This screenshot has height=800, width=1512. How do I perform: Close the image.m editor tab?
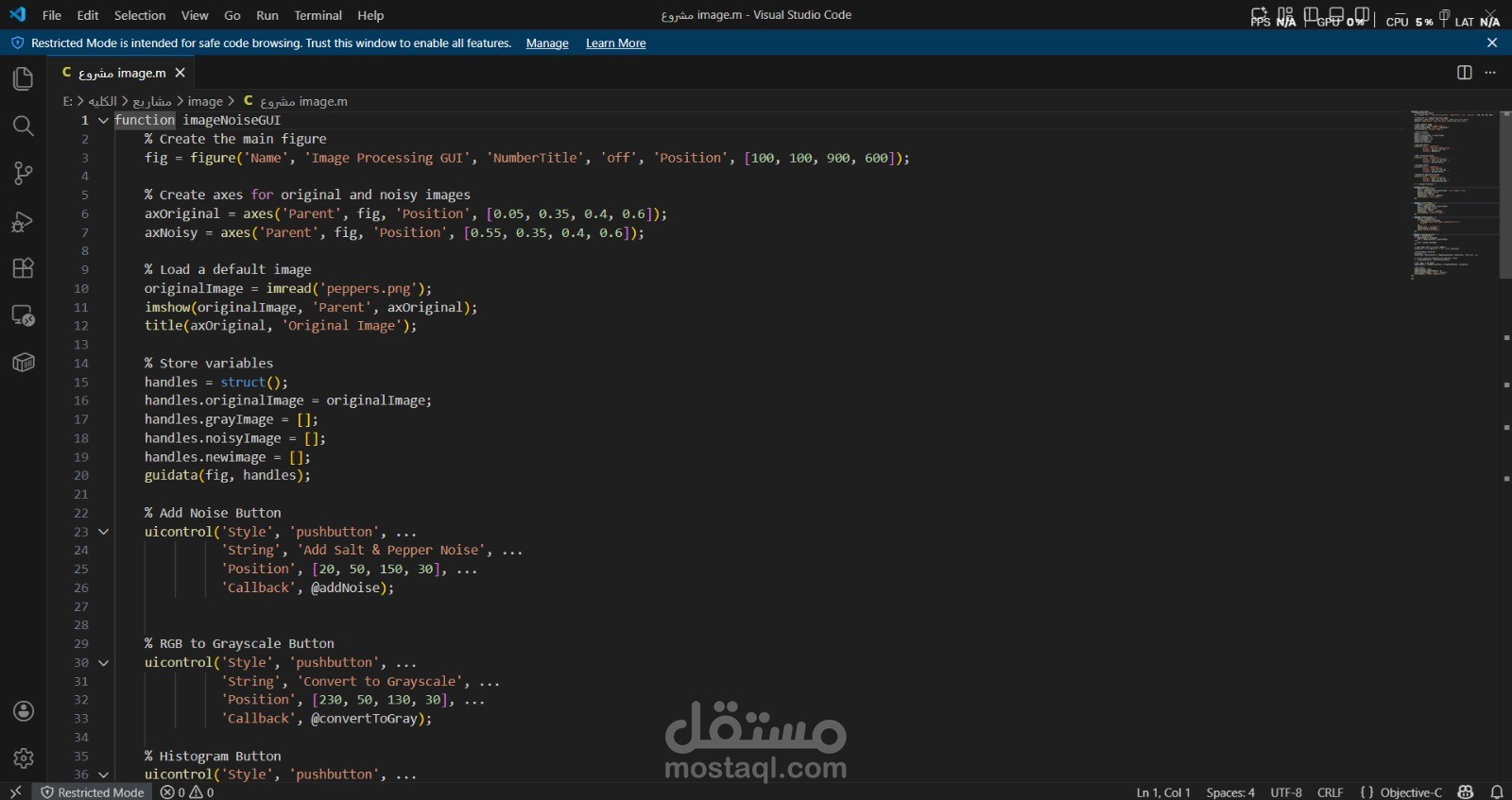coord(180,73)
